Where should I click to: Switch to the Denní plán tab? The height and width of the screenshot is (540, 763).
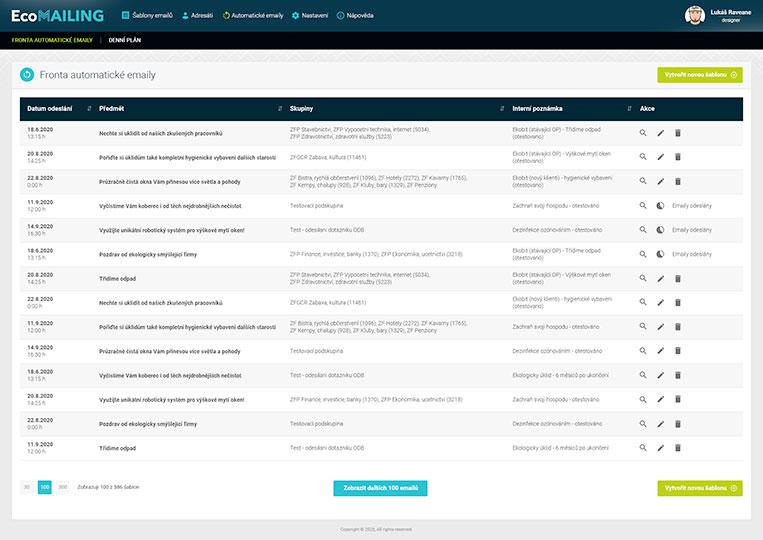click(x=124, y=40)
